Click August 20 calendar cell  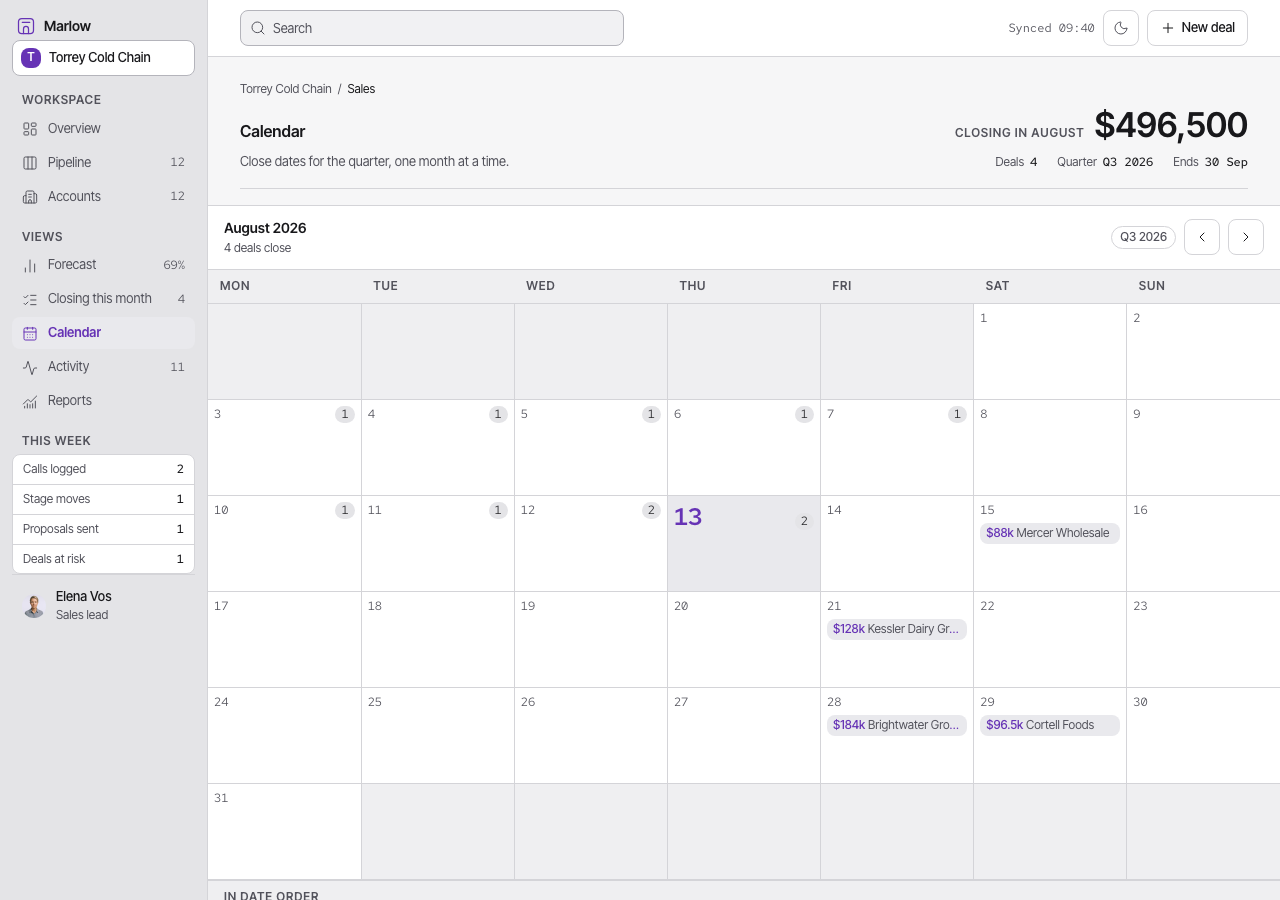tap(744, 639)
